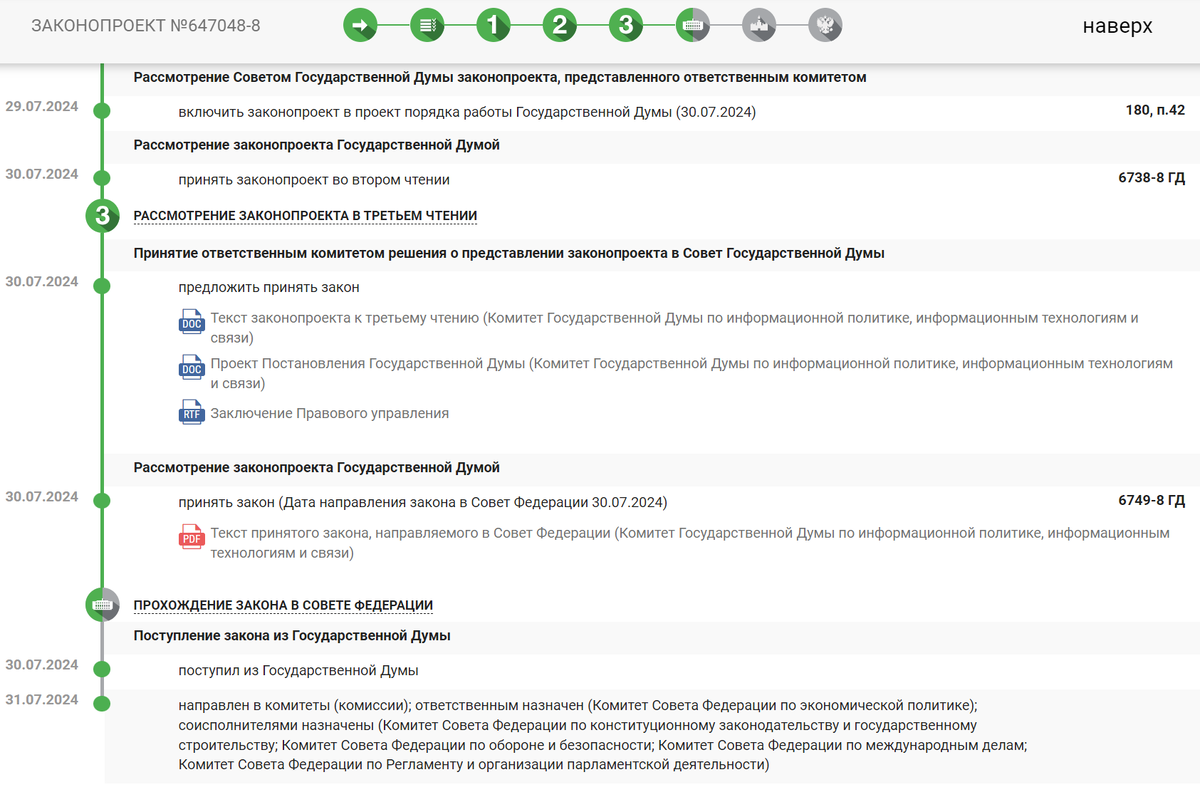Open publication stage coat-of-arms icon

(x=825, y=26)
